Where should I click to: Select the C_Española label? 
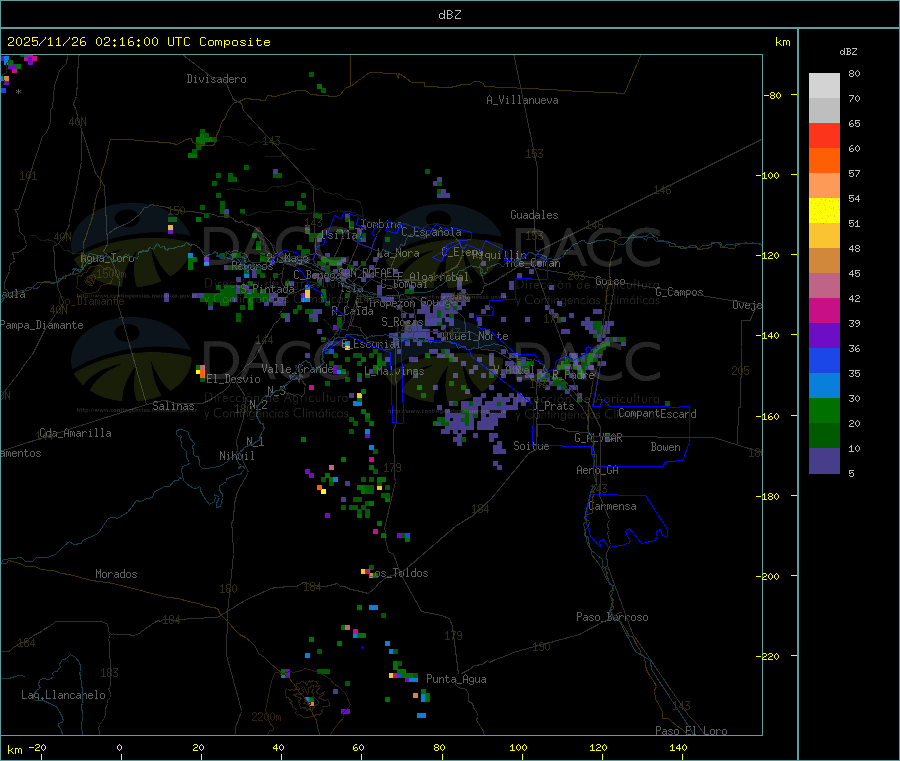pos(432,232)
